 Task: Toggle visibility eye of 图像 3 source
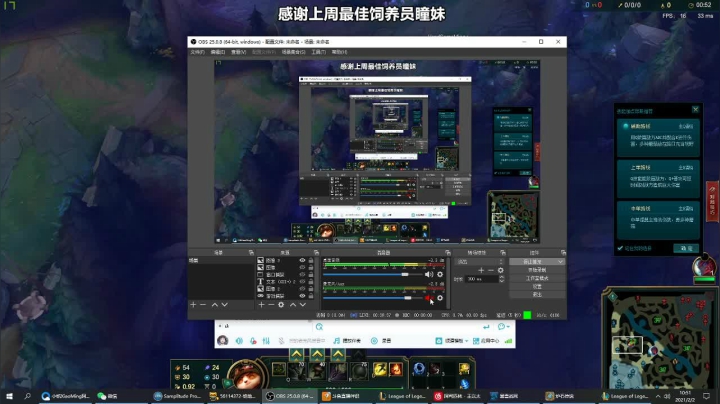point(302,260)
